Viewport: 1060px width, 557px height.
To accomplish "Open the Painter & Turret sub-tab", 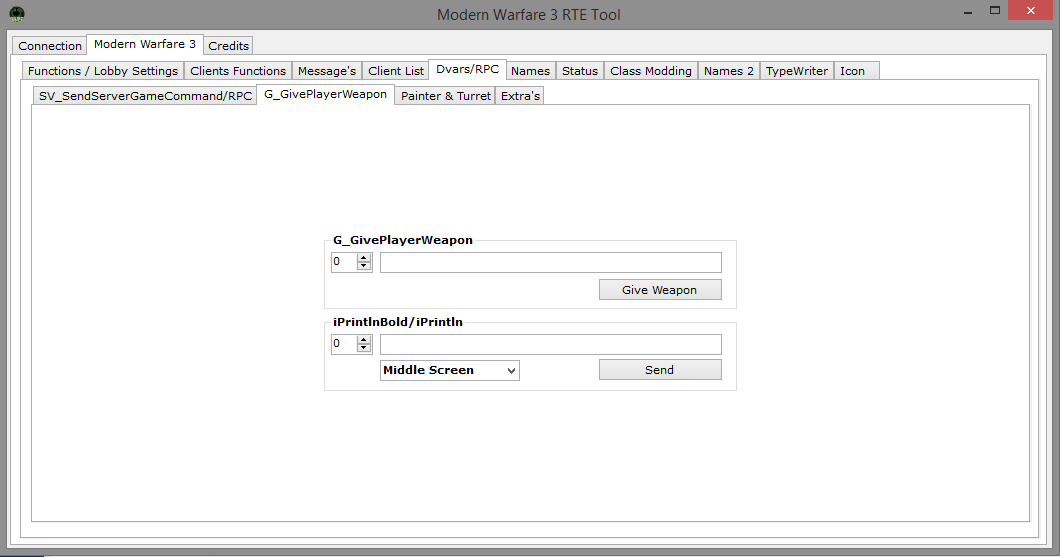I will [445, 96].
